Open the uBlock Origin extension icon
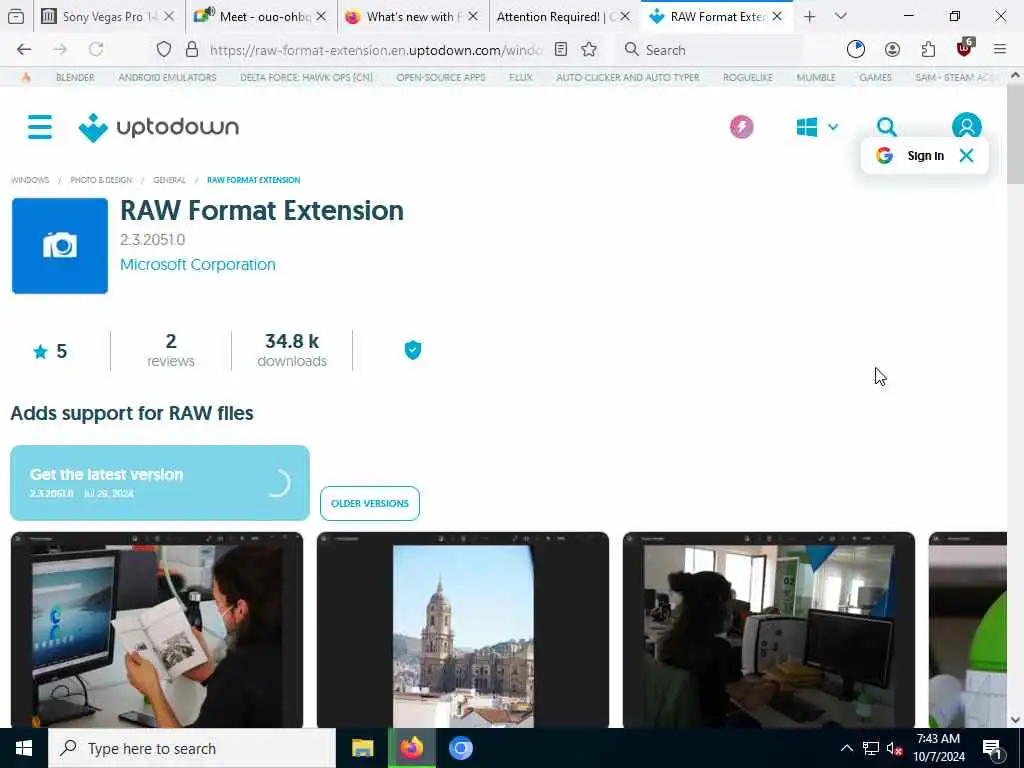This screenshot has height=768, width=1024. [965, 48]
